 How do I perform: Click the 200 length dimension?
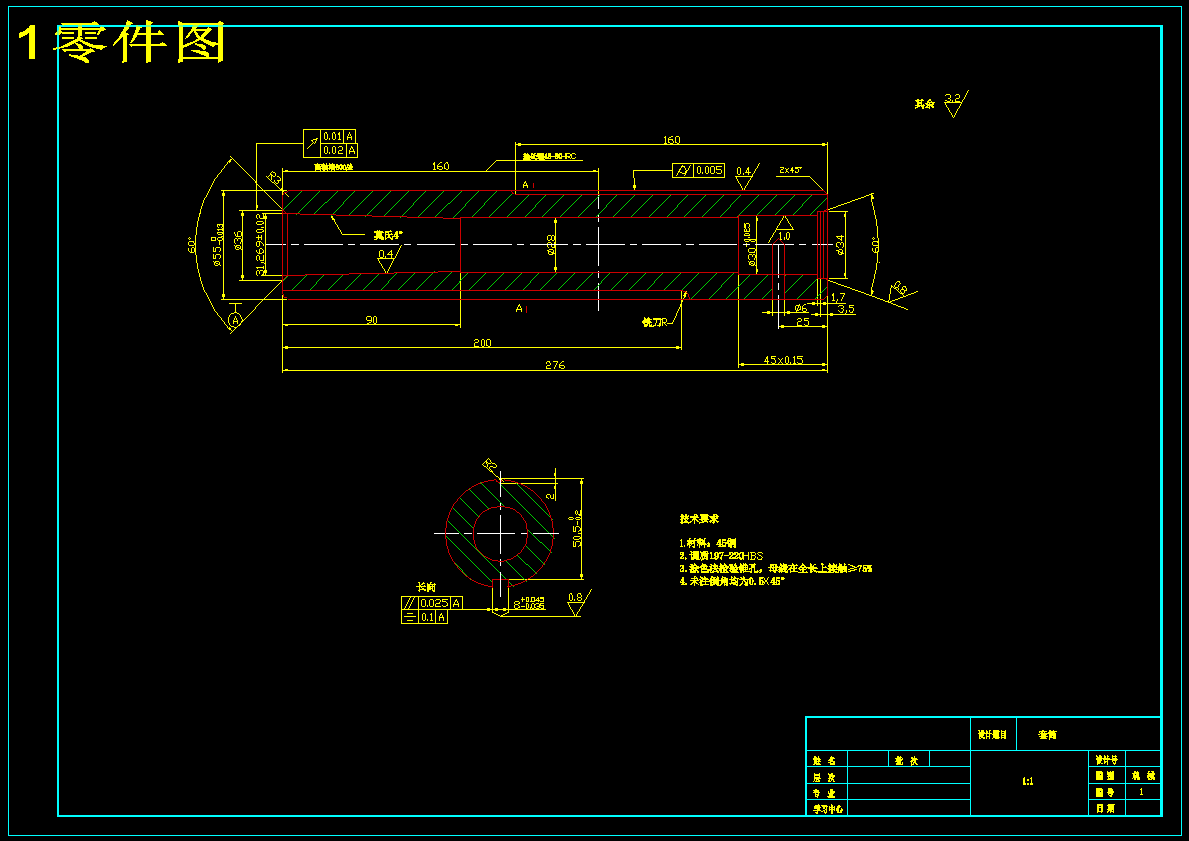[x=482, y=343]
